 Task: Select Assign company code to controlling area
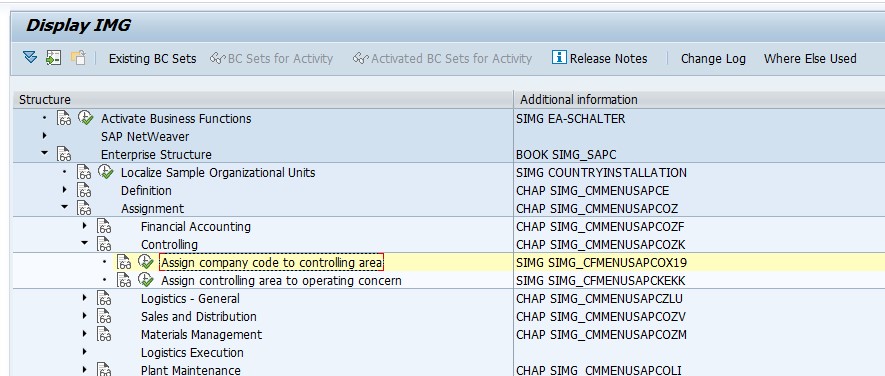coord(272,263)
